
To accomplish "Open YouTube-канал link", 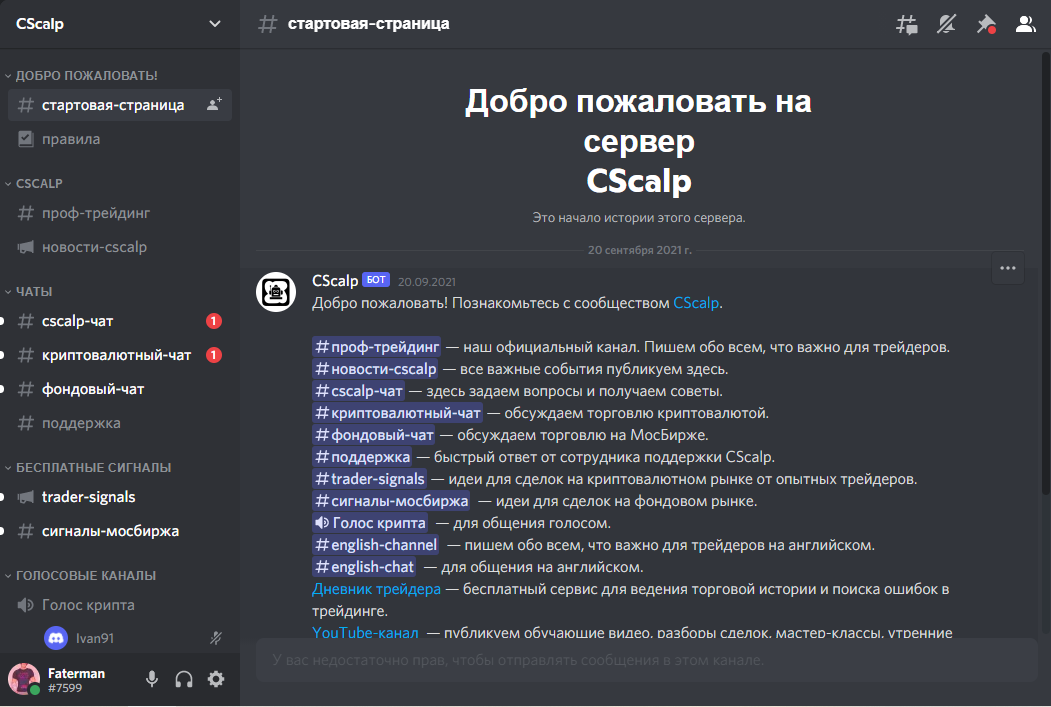I will pyautogui.click(x=365, y=632).
